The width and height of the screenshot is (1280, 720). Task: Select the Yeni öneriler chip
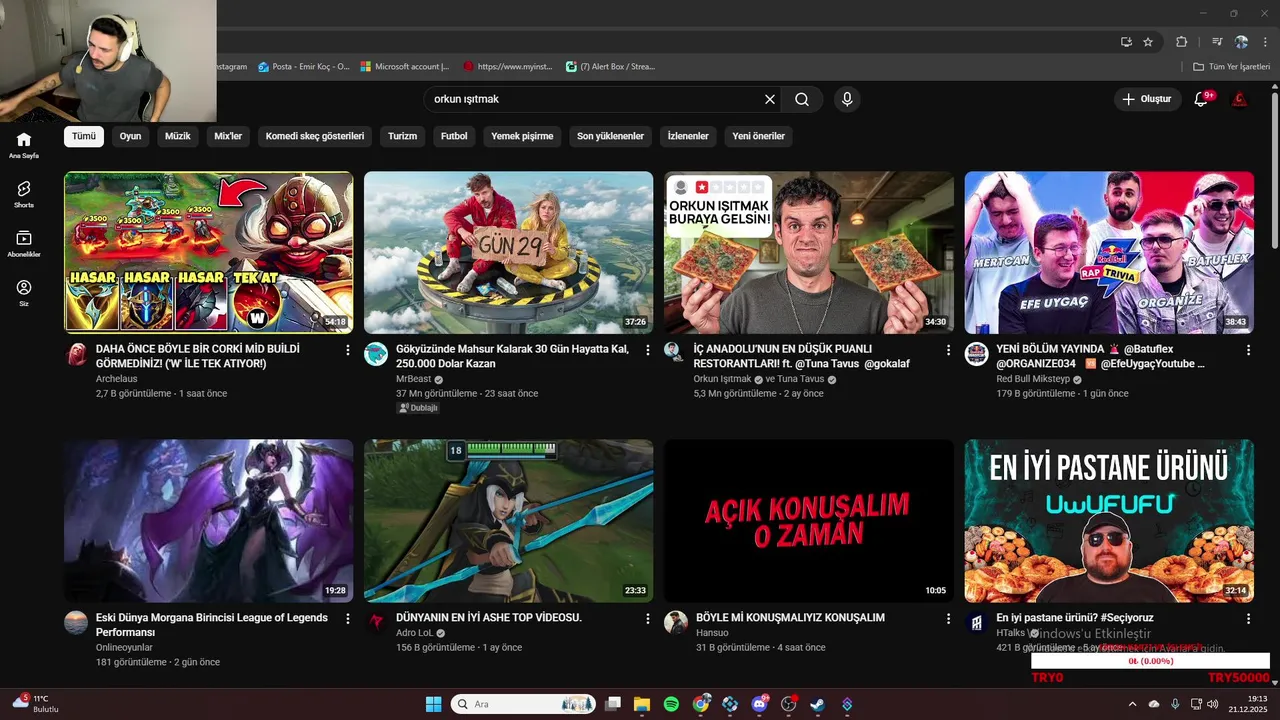point(759,136)
